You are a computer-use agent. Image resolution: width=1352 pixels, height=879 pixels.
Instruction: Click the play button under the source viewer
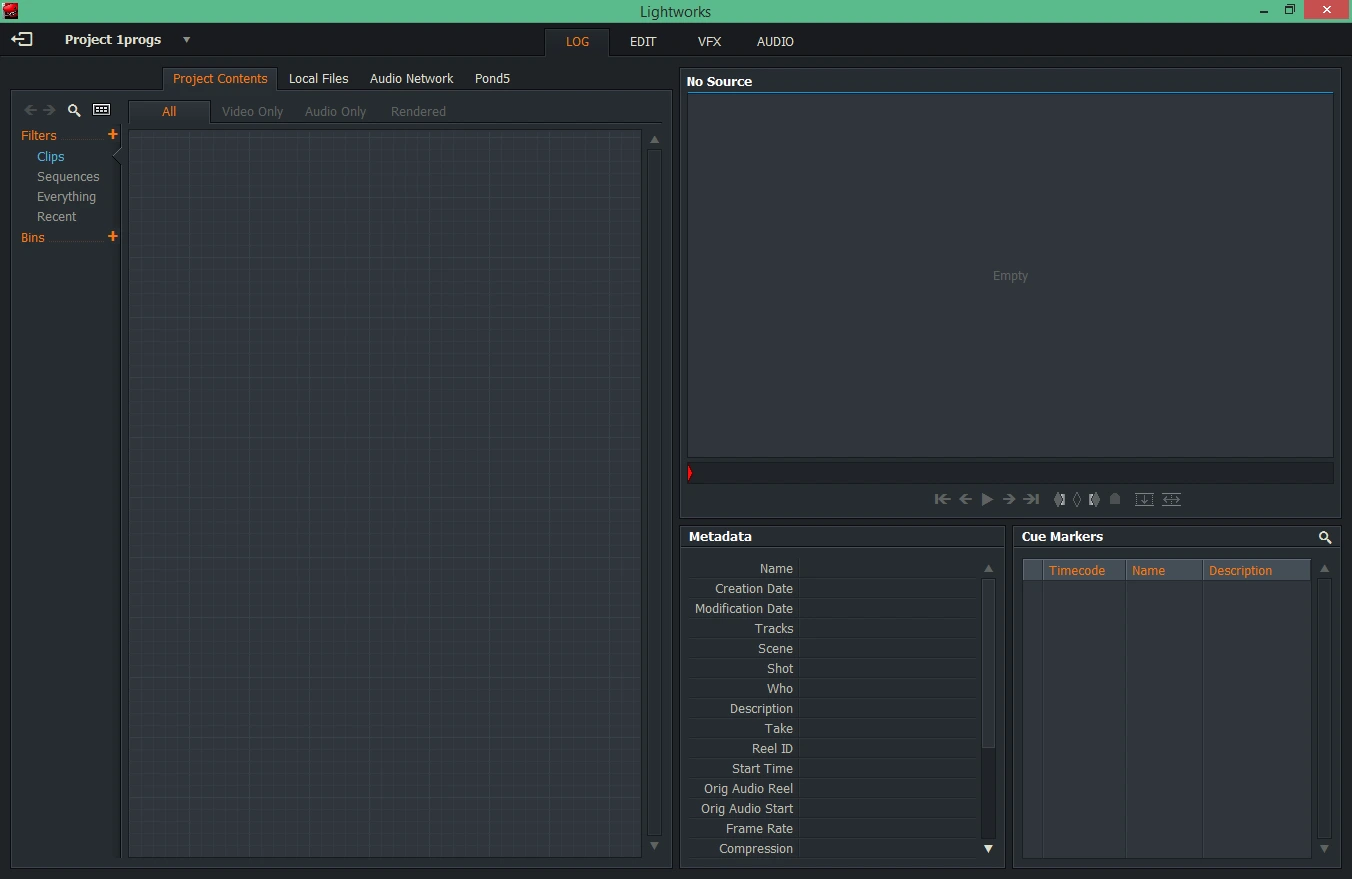[987, 499]
